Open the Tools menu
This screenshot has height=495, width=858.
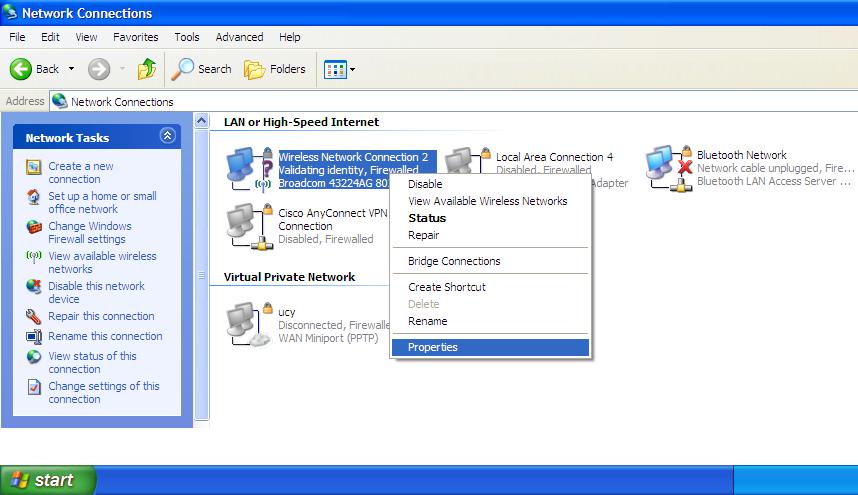(x=187, y=37)
